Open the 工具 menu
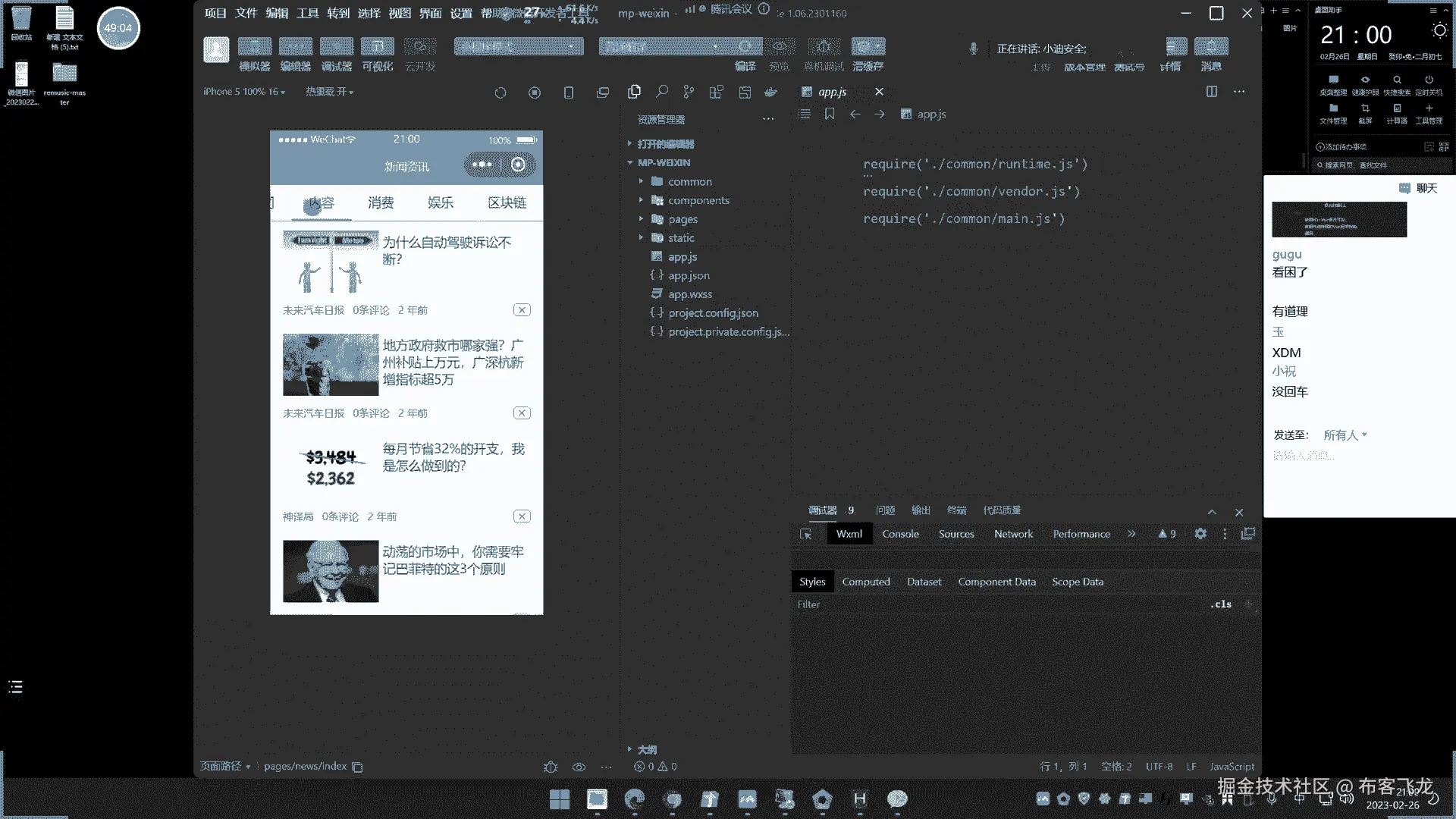1456x819 pixels. pos(307,13)
